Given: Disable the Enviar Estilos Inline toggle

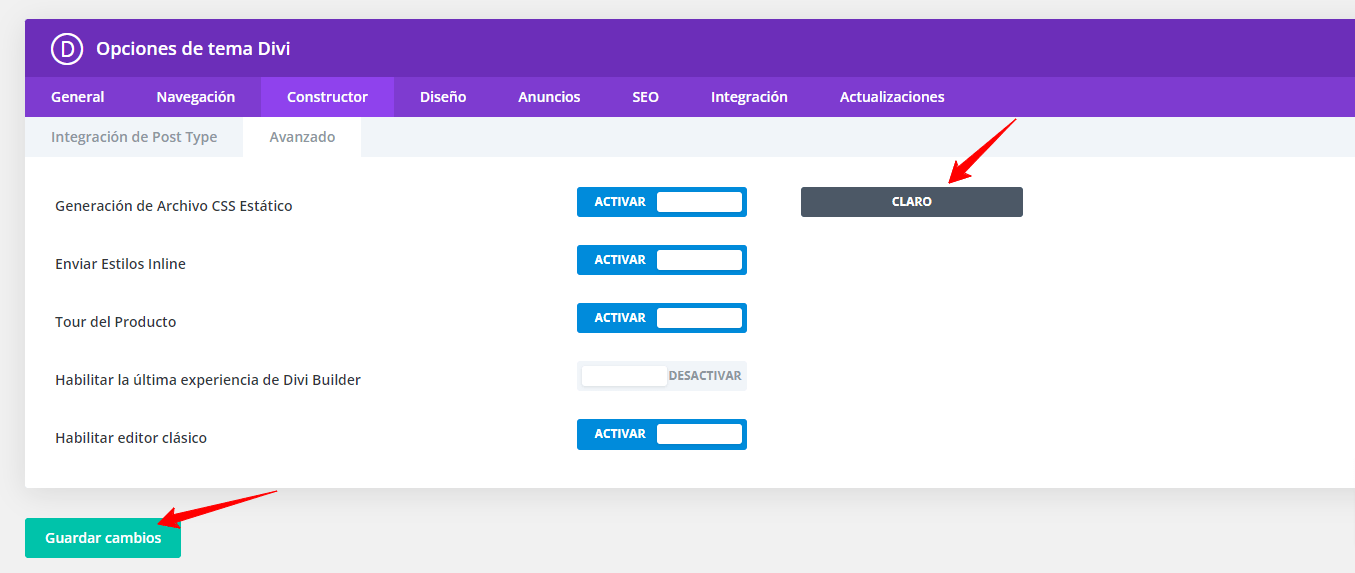Looking at the screenshot, I should pyautogui.click(x=662, y=260).
